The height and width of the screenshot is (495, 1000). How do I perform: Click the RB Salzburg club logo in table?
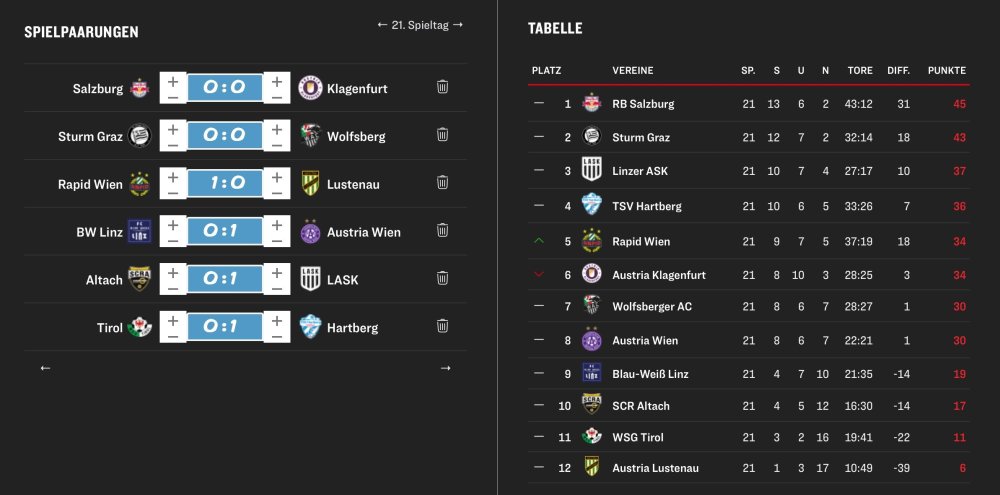592,103
